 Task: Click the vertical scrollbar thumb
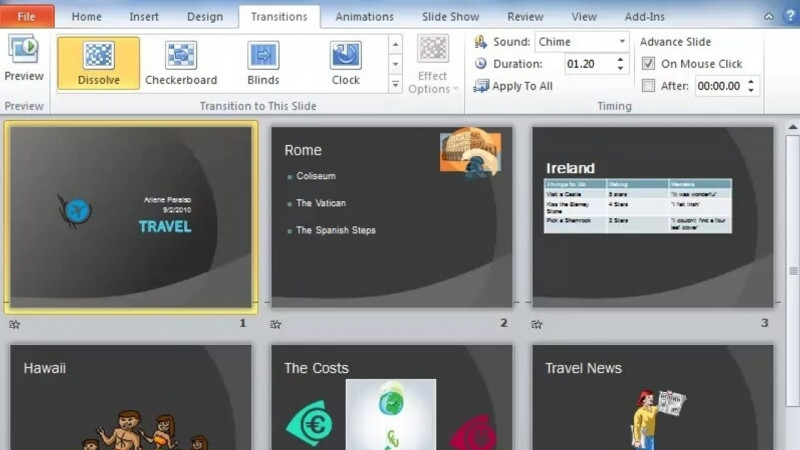792,271
